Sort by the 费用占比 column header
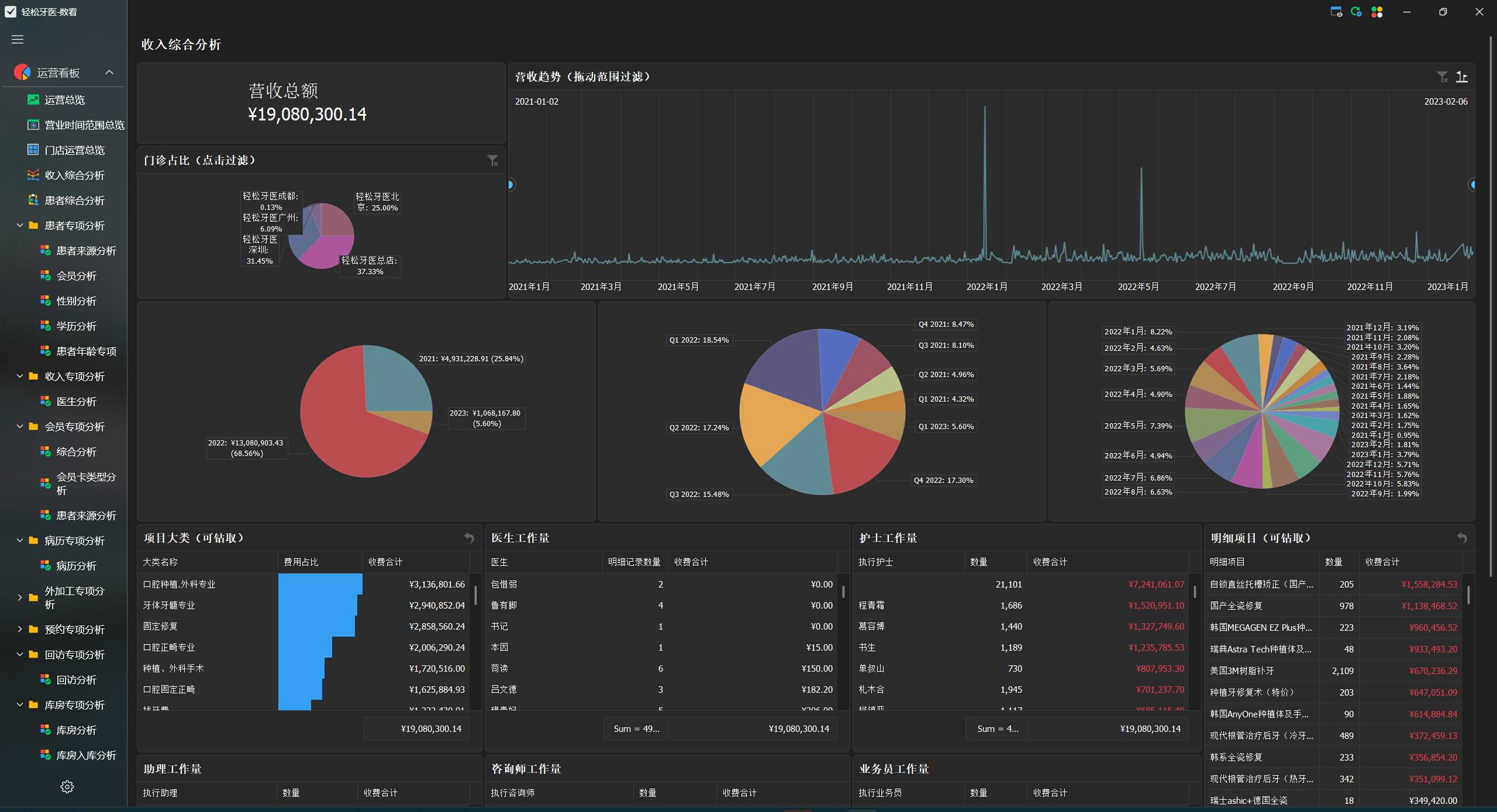 click(320, 562)
